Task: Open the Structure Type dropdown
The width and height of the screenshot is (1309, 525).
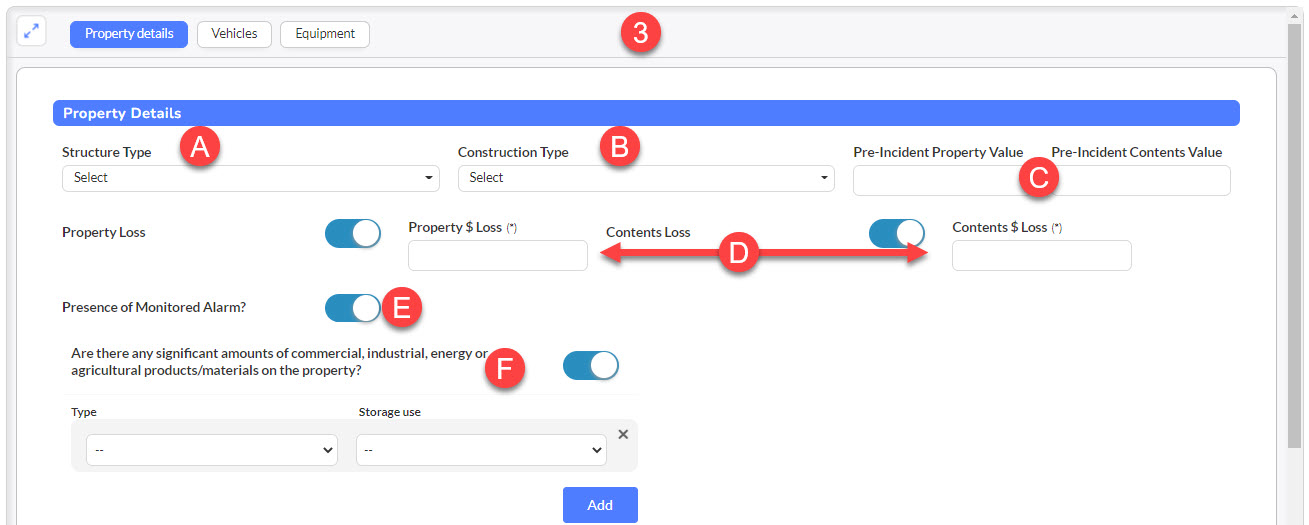Action: pos(251,178)
